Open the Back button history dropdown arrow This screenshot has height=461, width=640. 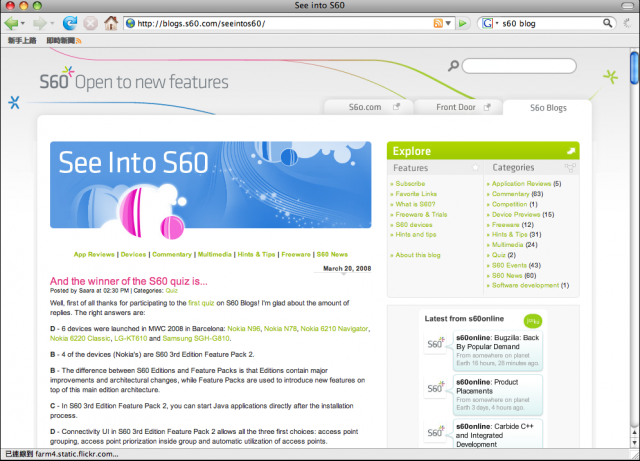coord(23,23)
